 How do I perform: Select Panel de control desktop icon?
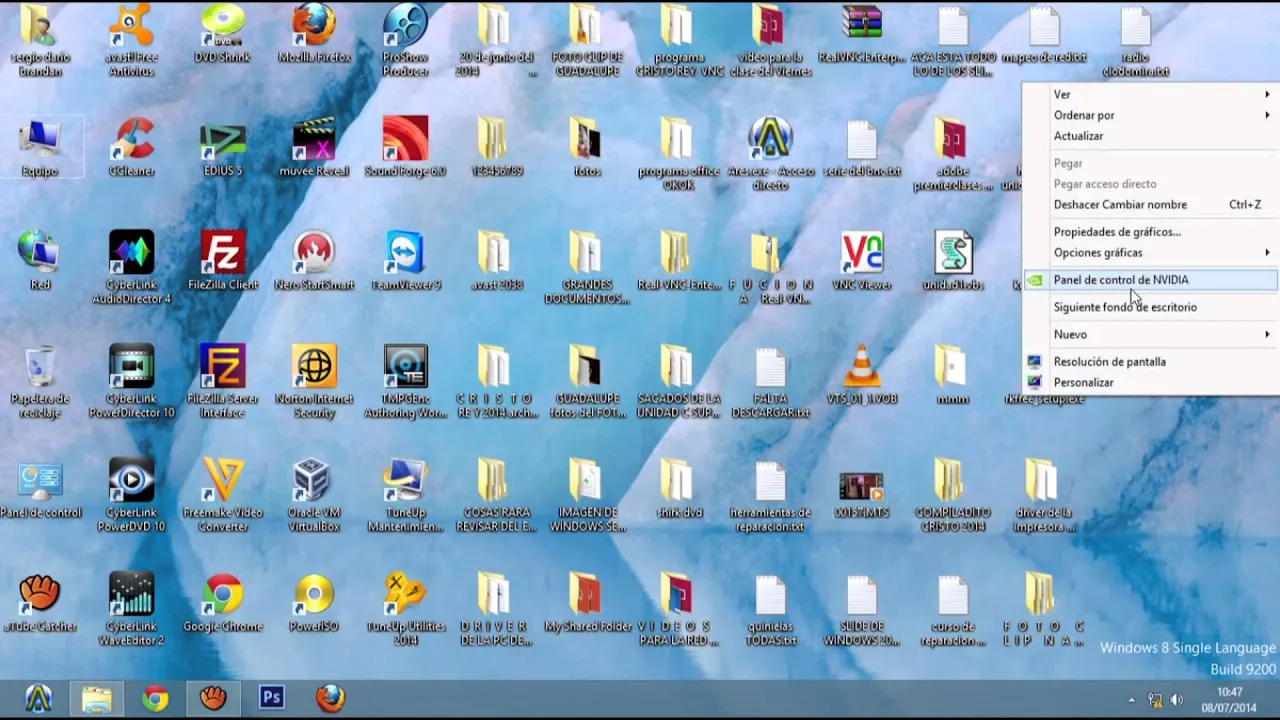tap(40, 489)
